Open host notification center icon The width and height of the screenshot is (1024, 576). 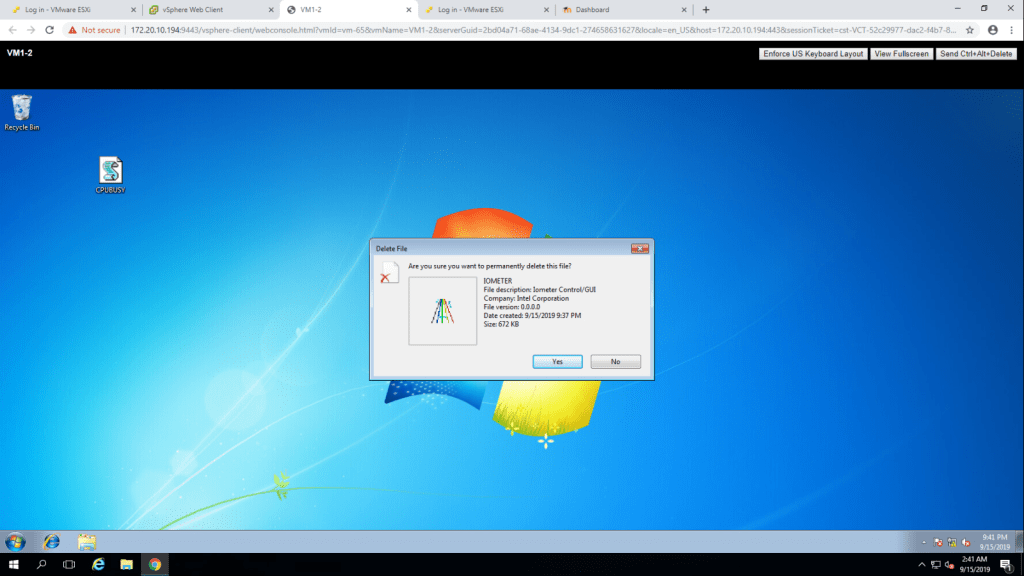(x=1007, y=565)
